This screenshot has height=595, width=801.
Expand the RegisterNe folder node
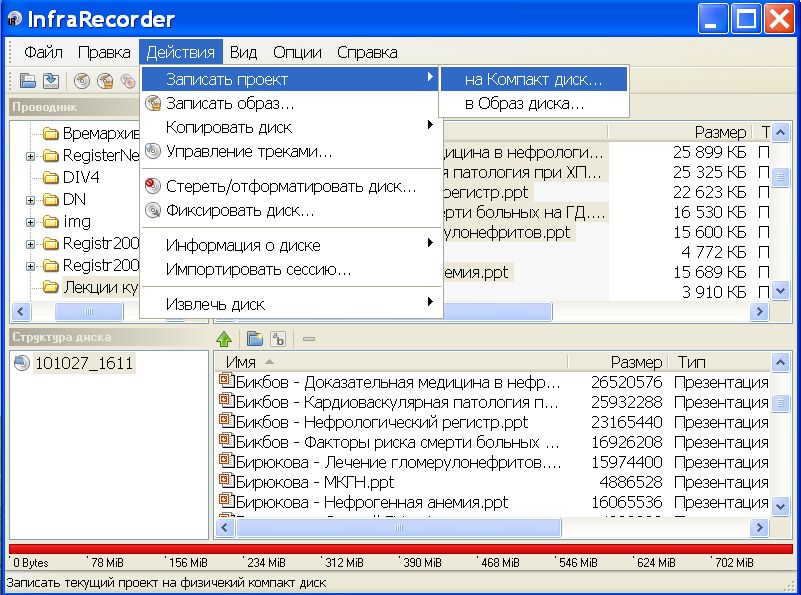(31, 156)
